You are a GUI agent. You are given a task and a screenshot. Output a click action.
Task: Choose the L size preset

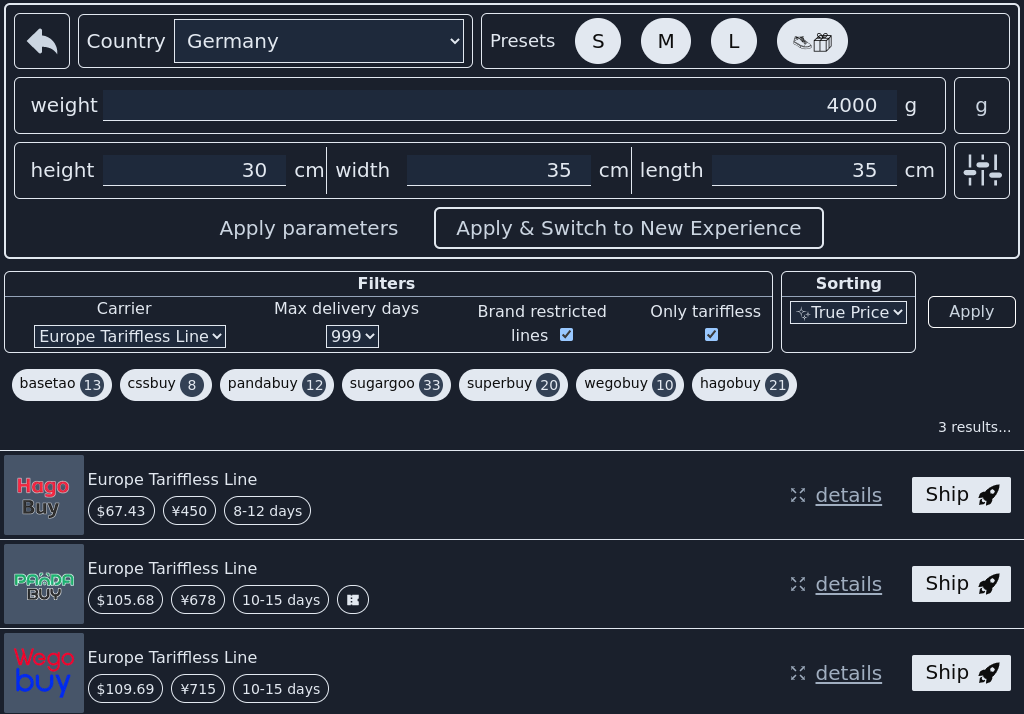tap(733, 41)
